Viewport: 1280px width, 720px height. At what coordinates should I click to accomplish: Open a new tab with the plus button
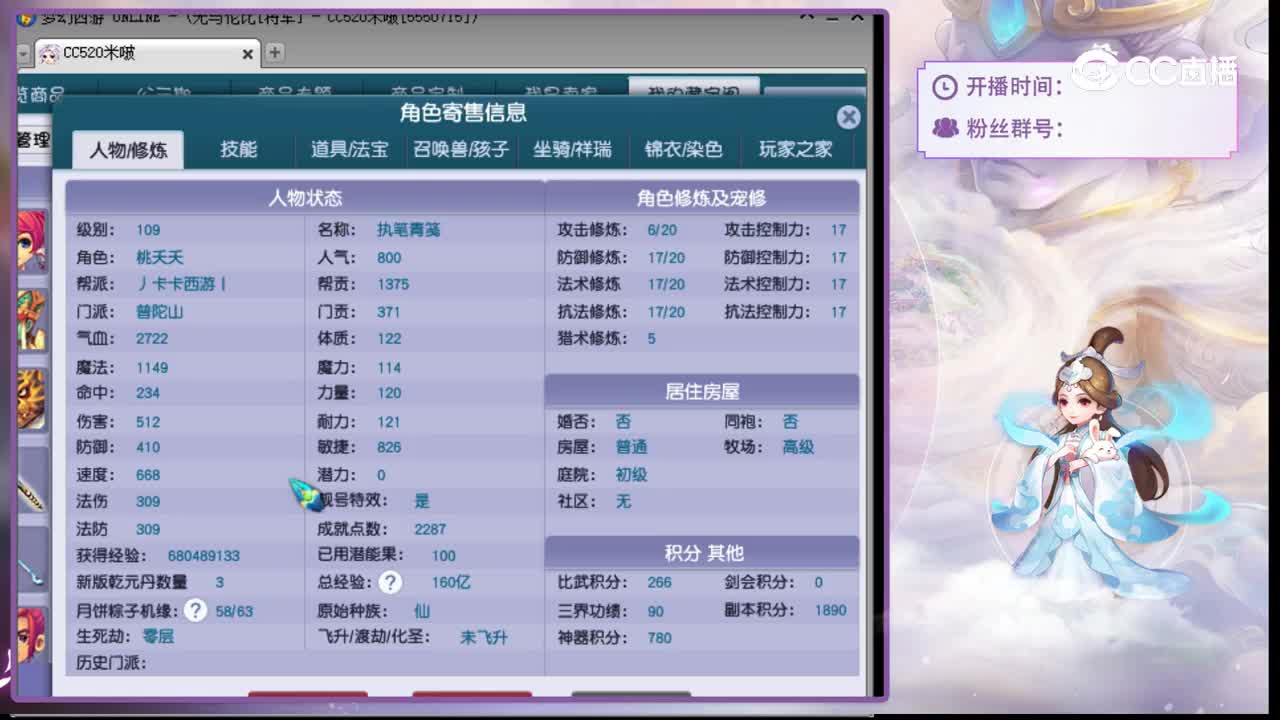tap(274, 52)
